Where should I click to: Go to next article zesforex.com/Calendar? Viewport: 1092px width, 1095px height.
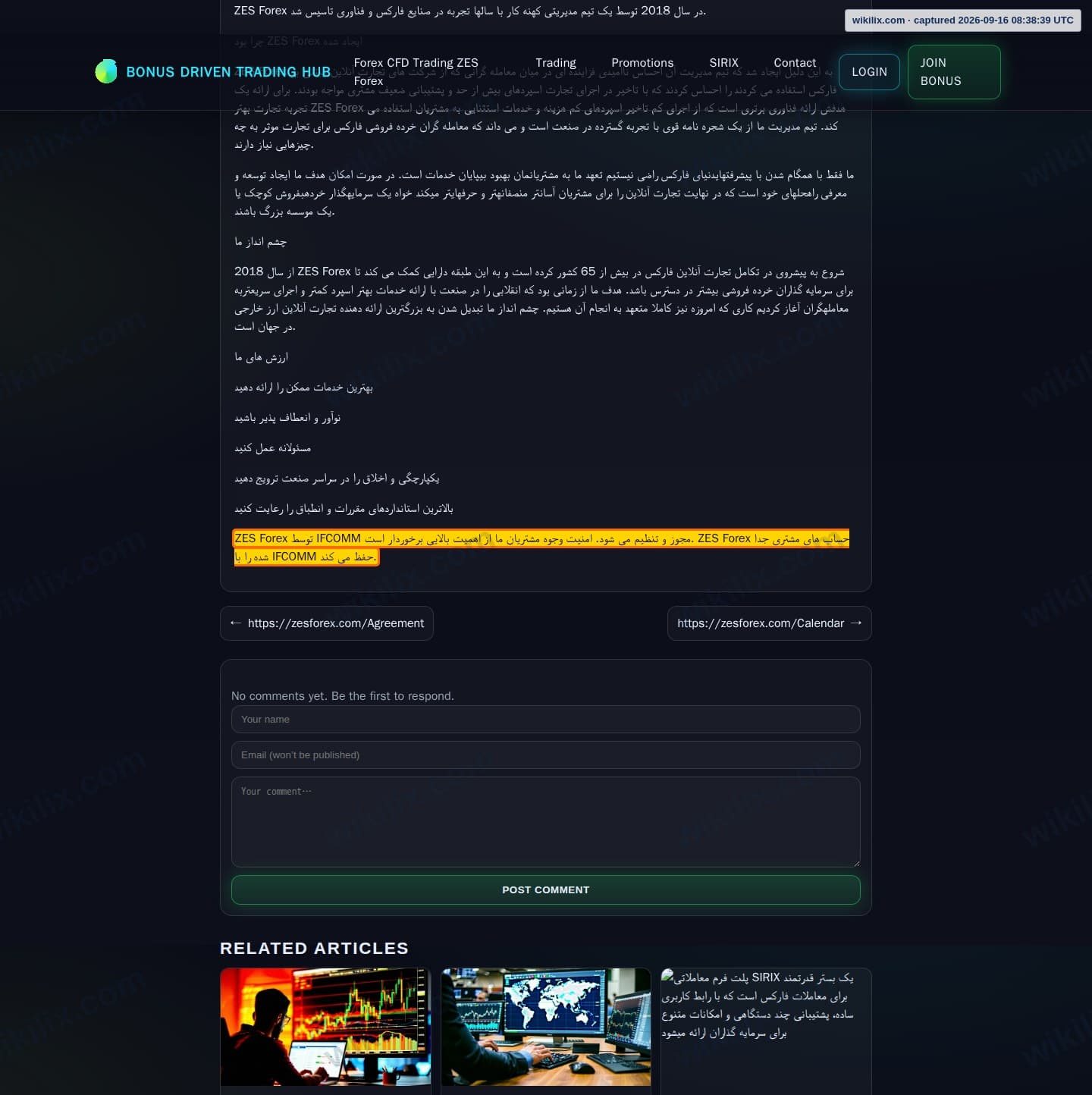(x=770, y=623)
